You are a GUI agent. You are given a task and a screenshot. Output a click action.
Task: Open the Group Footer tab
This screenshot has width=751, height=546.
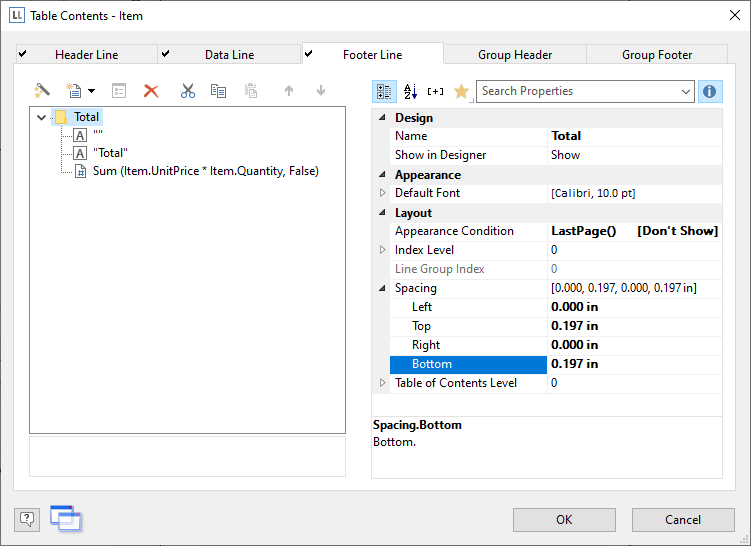[656, 55]
